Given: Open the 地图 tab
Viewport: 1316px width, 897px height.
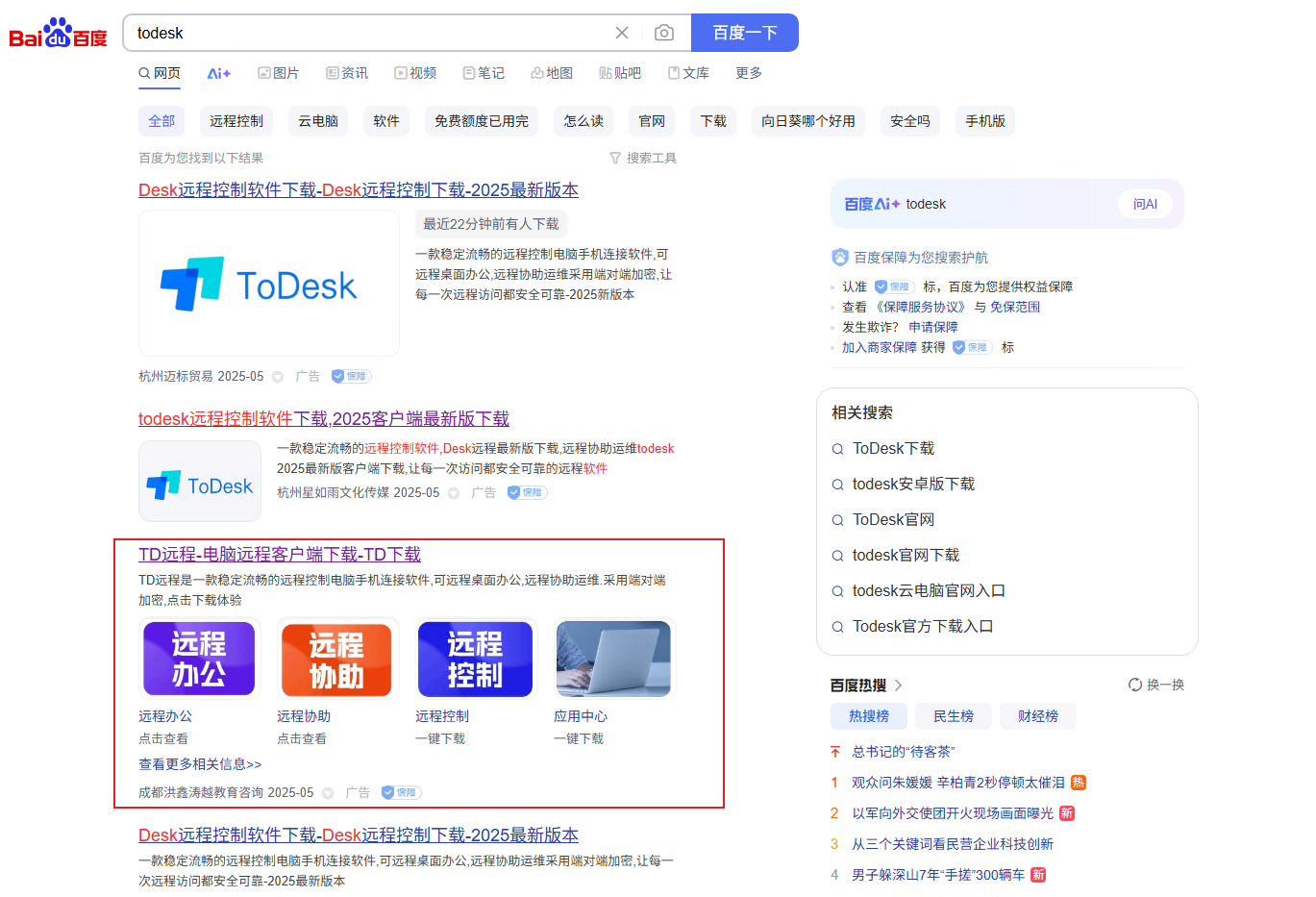Looking at the screenshot, I should (552, 73).
